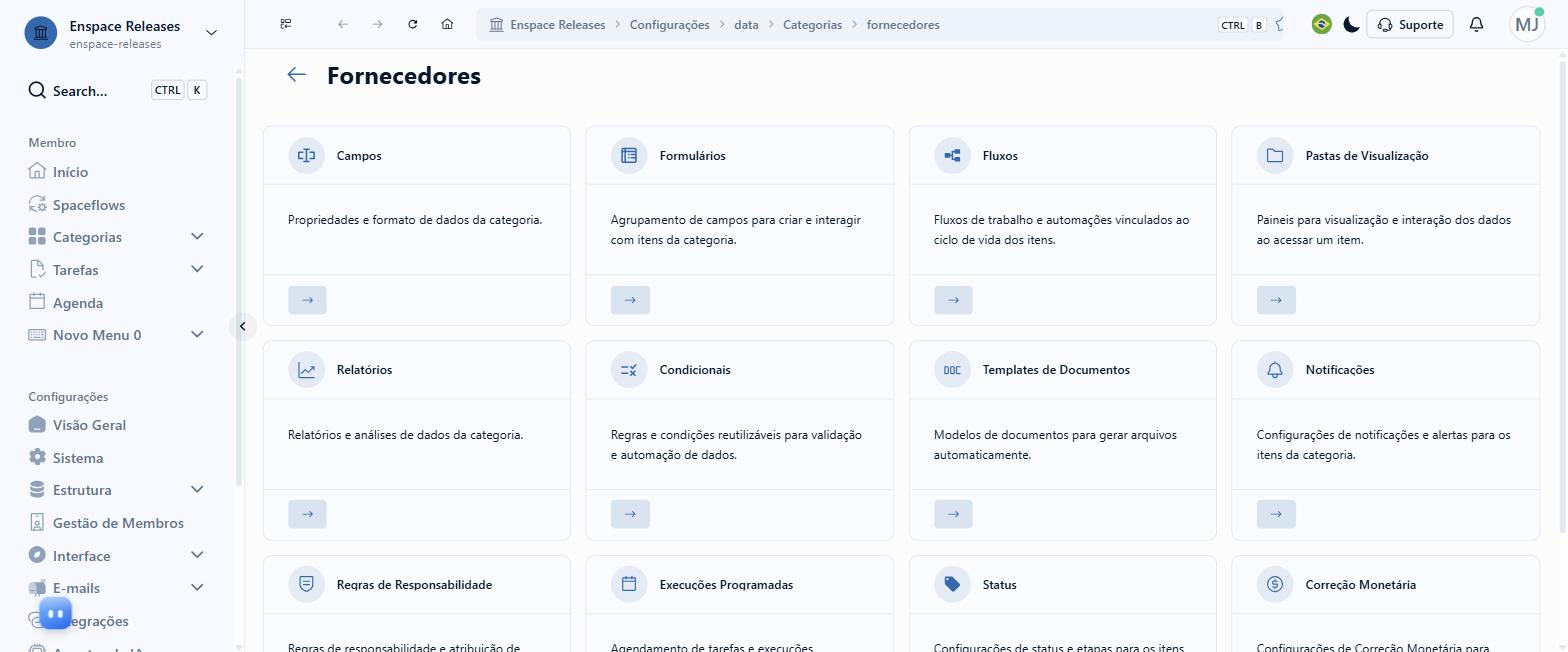Screen dimensions: 1568x652
Task: Click the Correção Monetária dollar icon
Action: pos(1275,584)
